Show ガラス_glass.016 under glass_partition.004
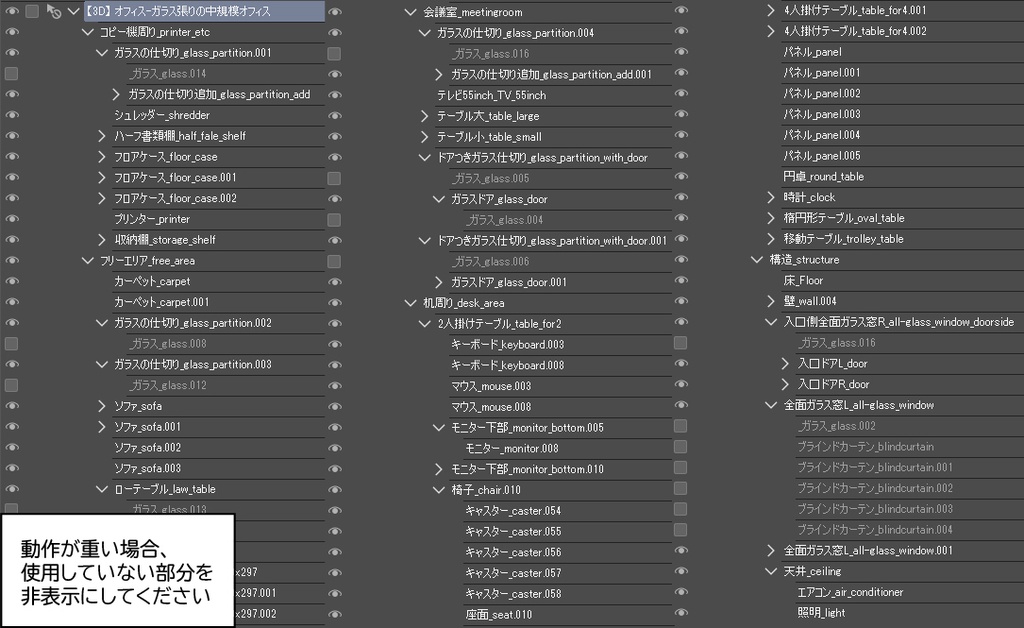Screen dimensions: 1024x628 [334, 54]
